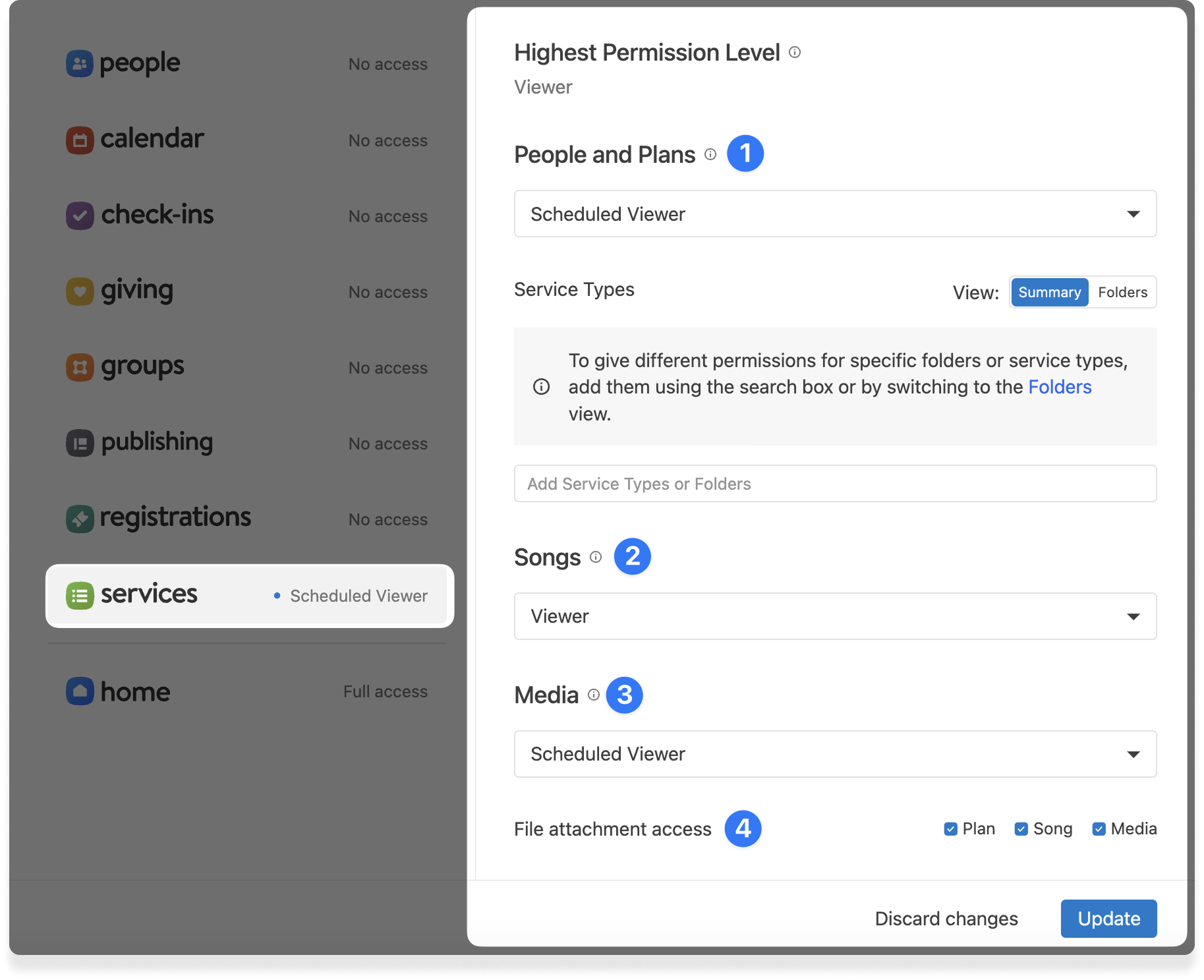The image size is (1204, 980).
Task: Open the Media Scheduled Viewer dropdown
Action: (834, 754)
